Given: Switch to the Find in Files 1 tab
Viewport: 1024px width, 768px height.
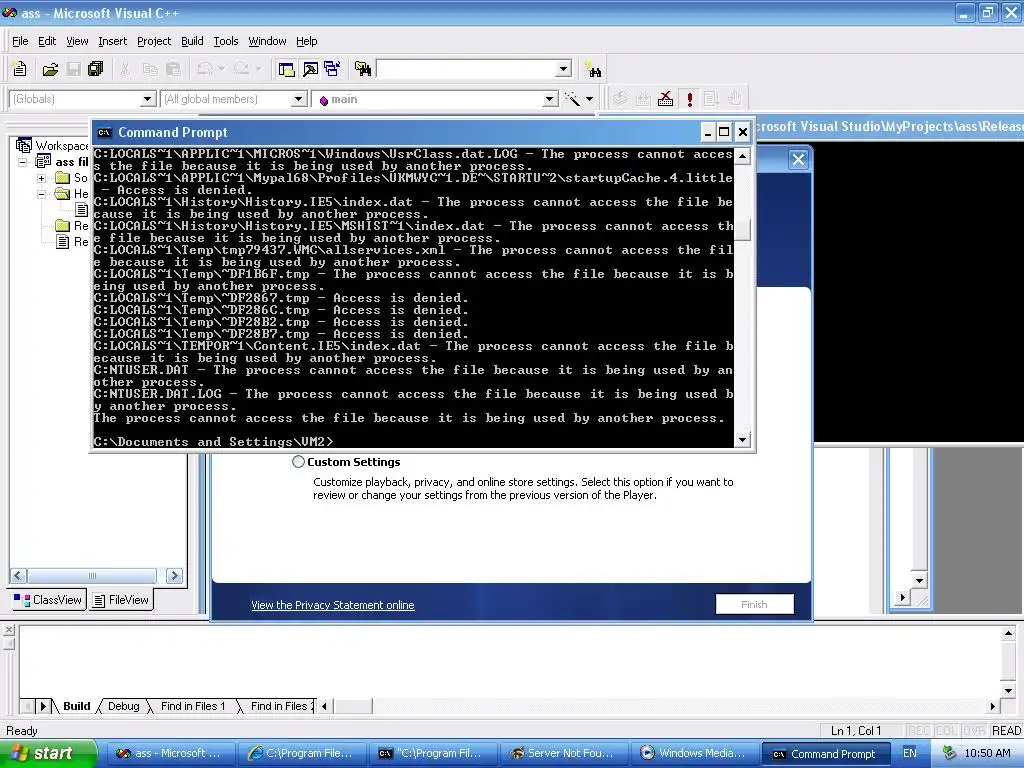Looking at the screenshot, I should (x=193, y=706).
